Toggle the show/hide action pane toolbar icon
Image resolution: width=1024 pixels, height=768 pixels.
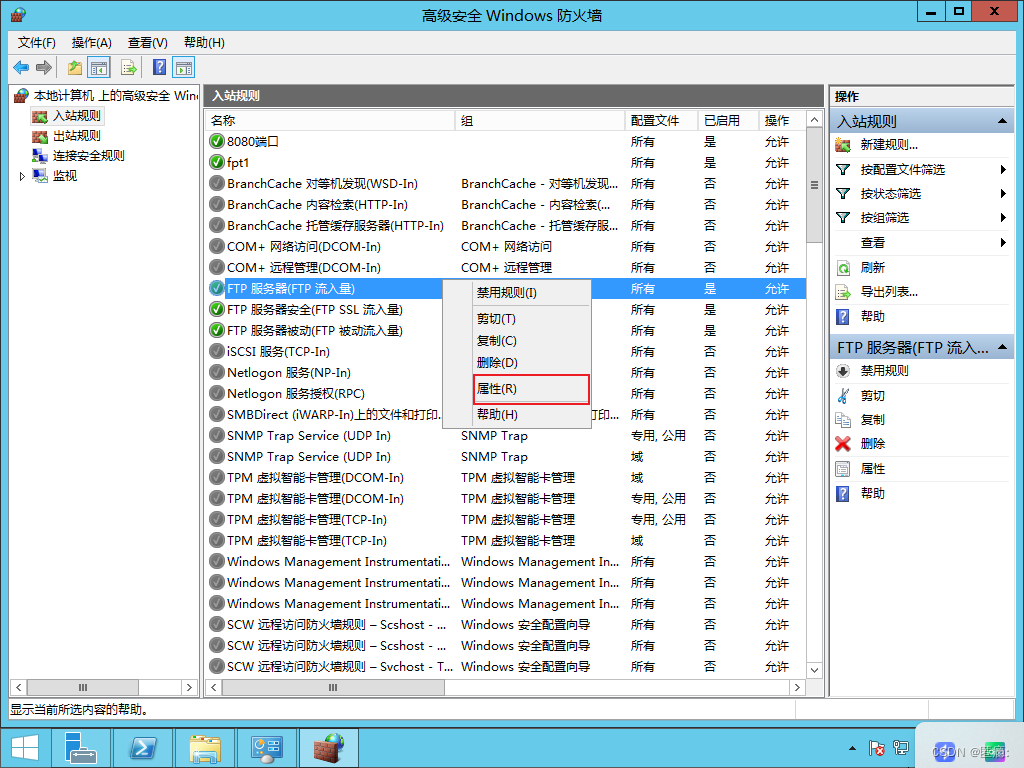click(184, 67)
